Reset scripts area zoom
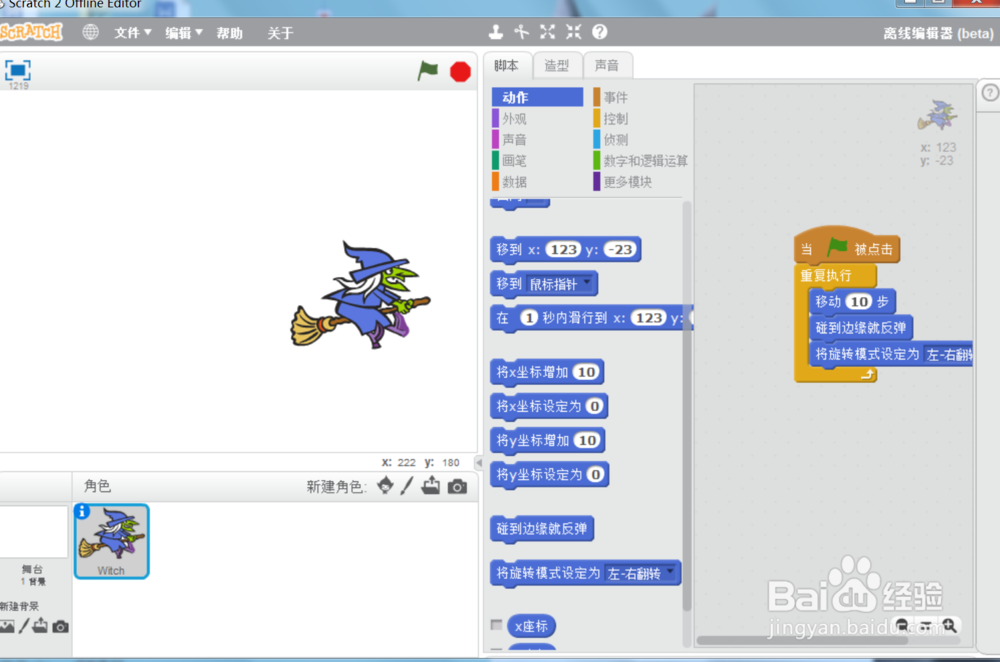Screen dimensions: 1000x662 click(925, 625)
